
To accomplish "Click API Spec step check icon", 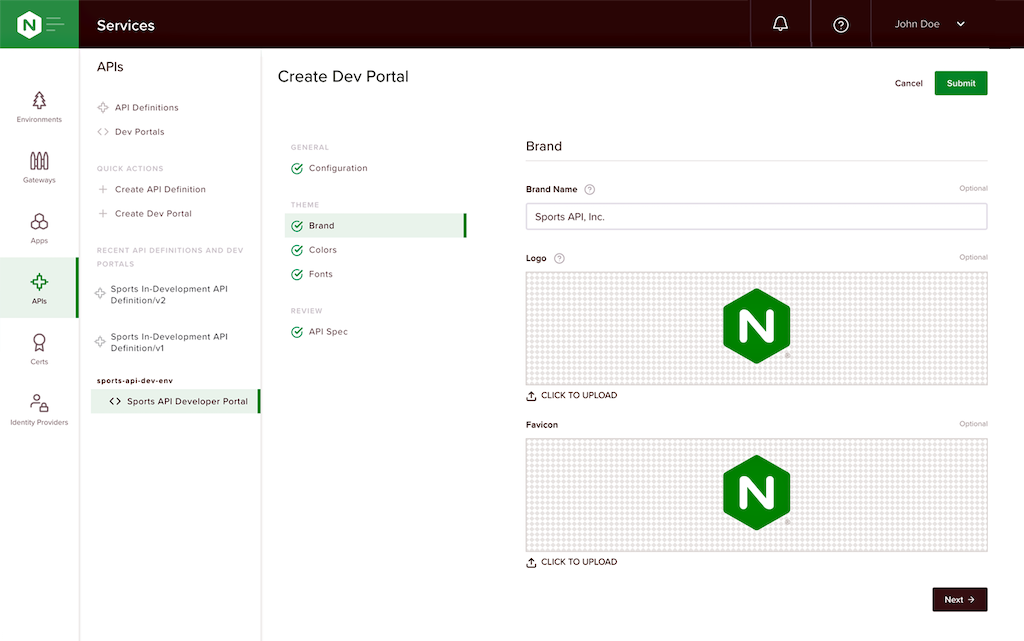I will coord(297,332).
